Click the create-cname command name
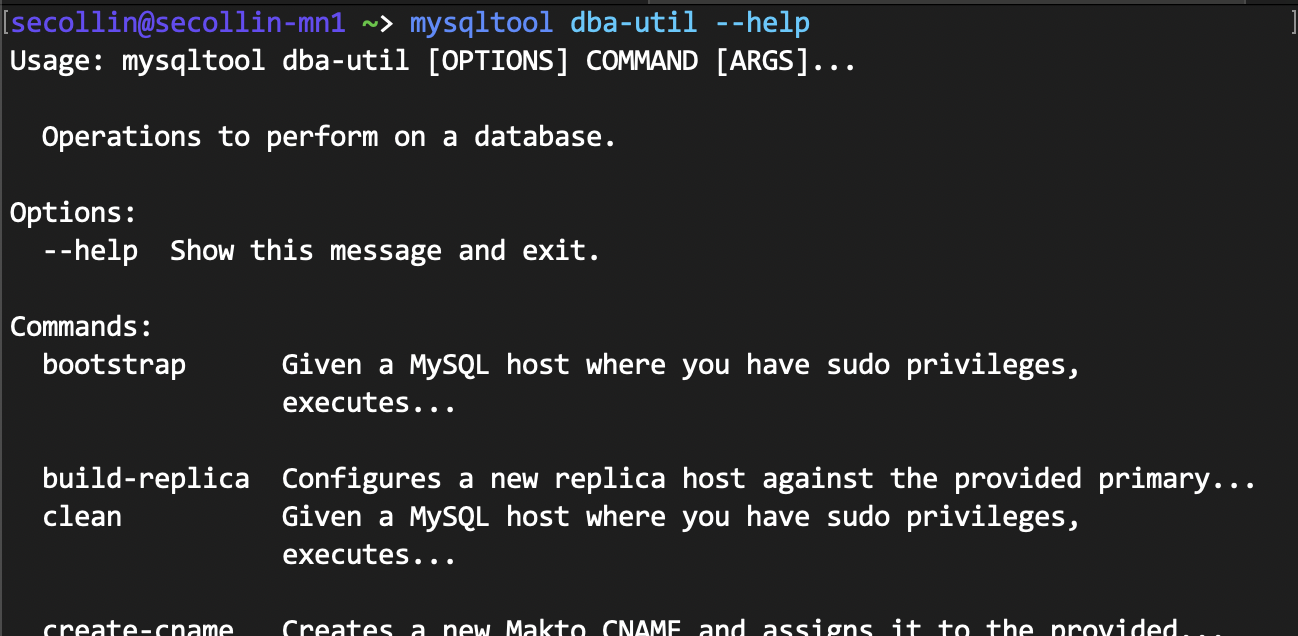This screenshot has height=636, width=1298. point(138,627)
